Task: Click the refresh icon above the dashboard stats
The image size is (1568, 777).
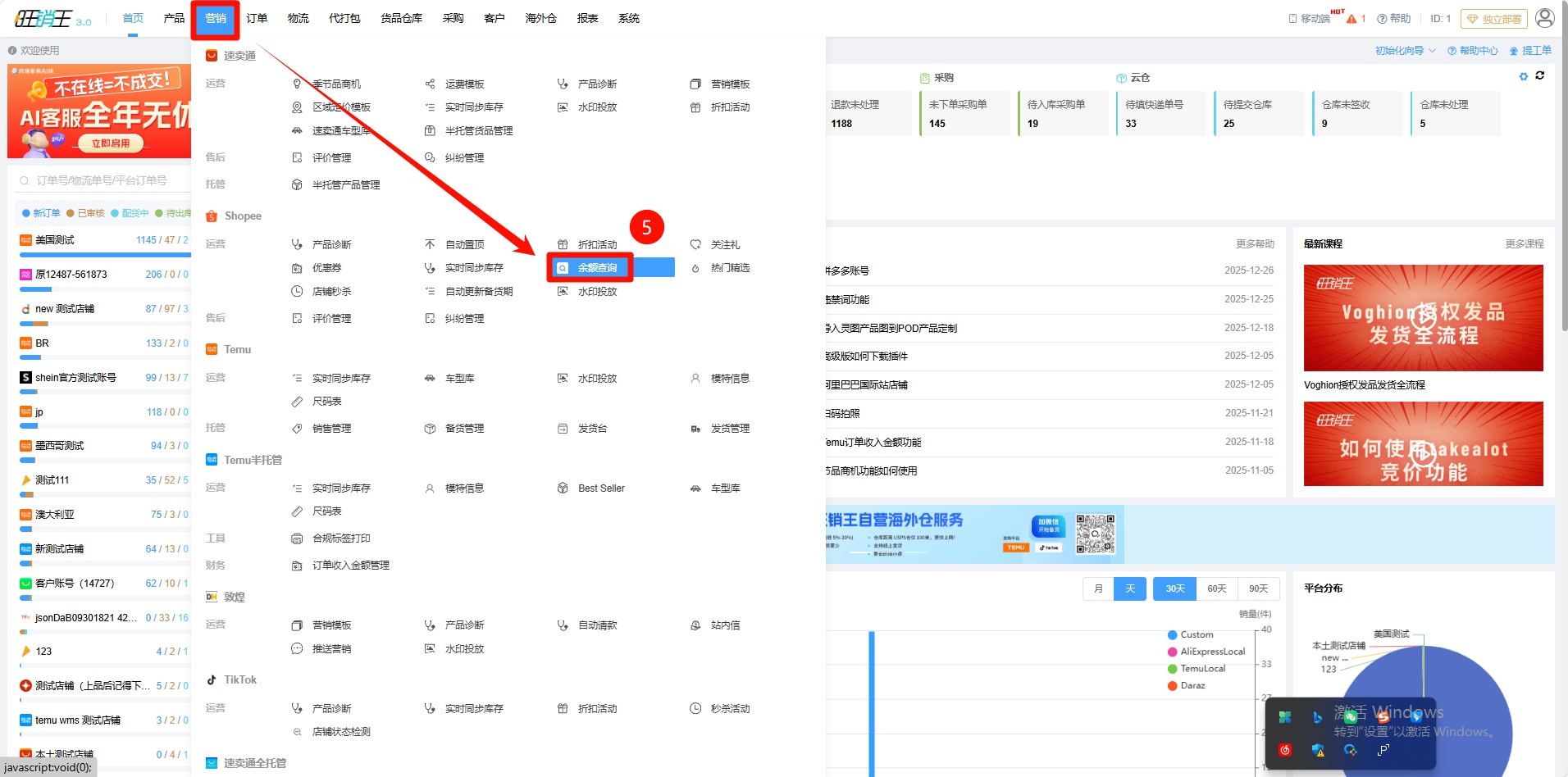Action: coord(1540,75)
